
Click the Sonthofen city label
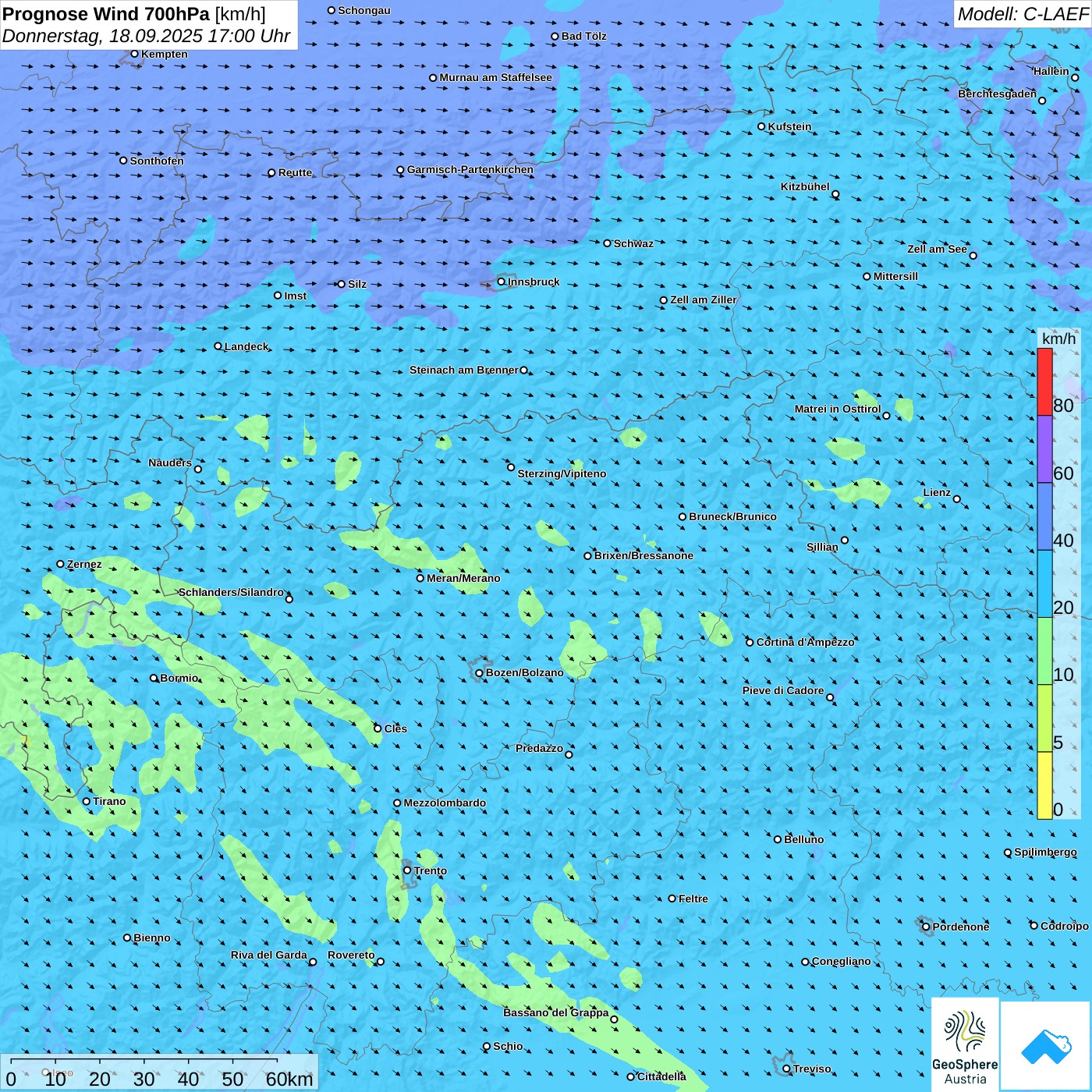click(157, 161)
